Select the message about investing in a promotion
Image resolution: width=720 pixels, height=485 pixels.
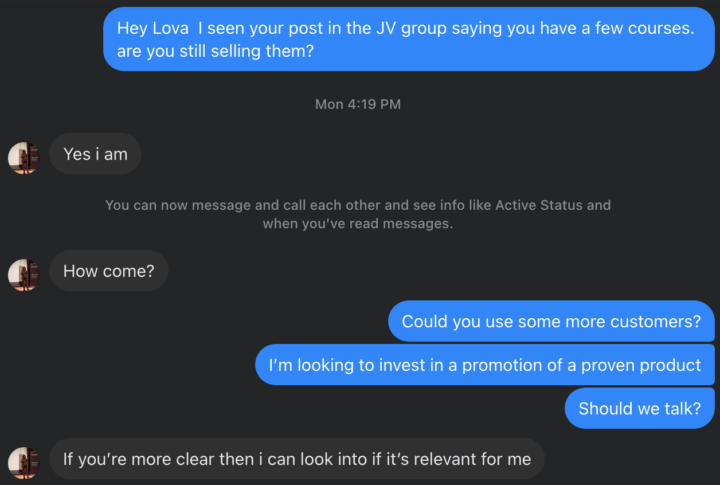[485, 365]
